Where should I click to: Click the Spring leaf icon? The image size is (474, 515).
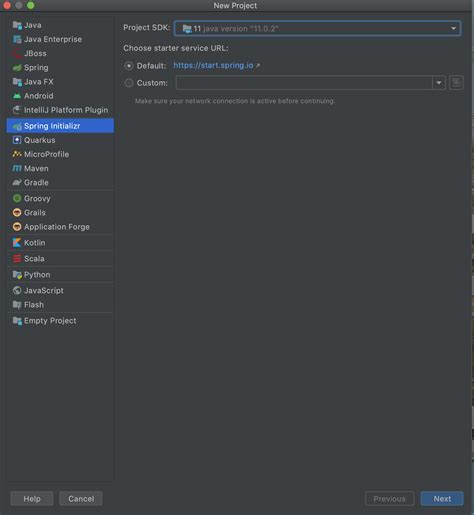click(17, 68)
